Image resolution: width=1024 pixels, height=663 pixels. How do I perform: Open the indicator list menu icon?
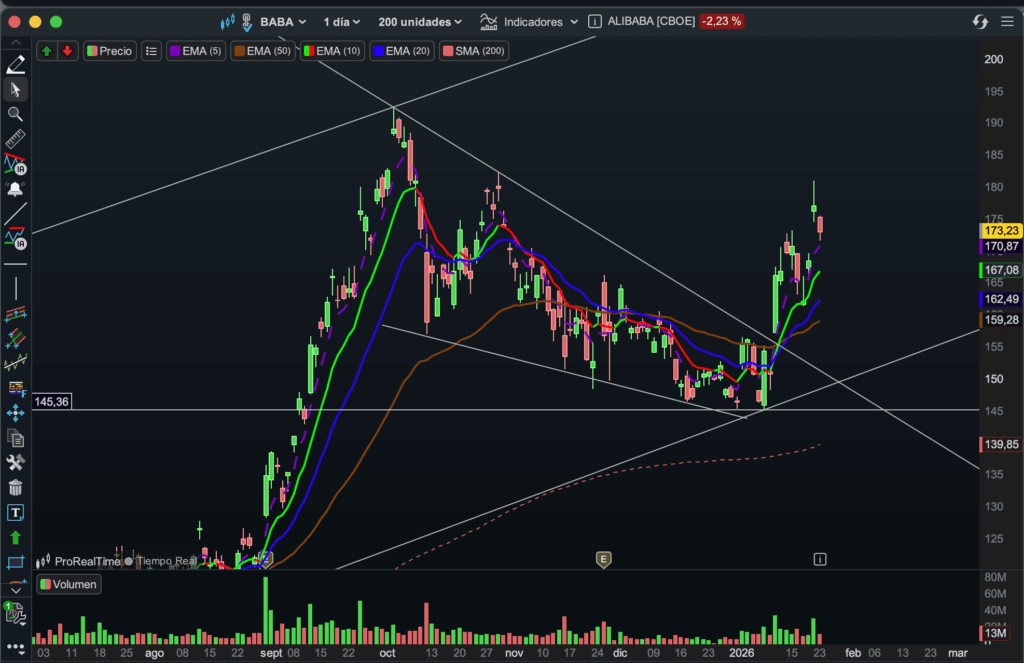(151, 51)
